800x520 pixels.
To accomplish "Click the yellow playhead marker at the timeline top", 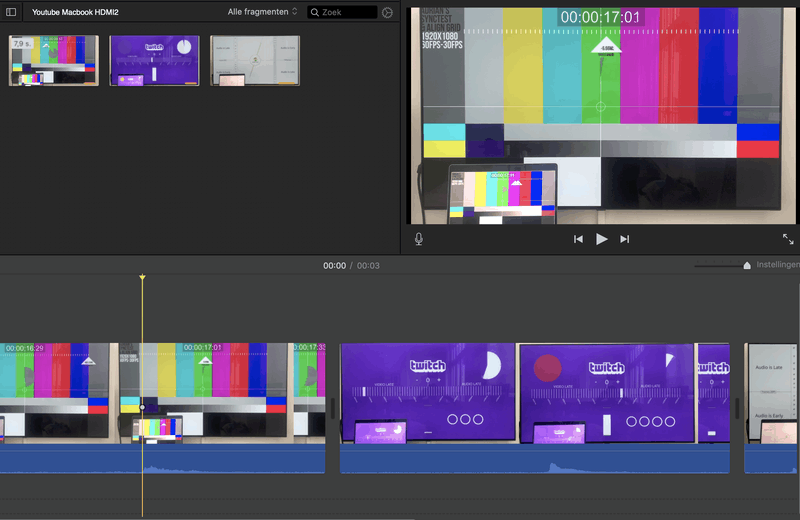I will coord(142,277).
